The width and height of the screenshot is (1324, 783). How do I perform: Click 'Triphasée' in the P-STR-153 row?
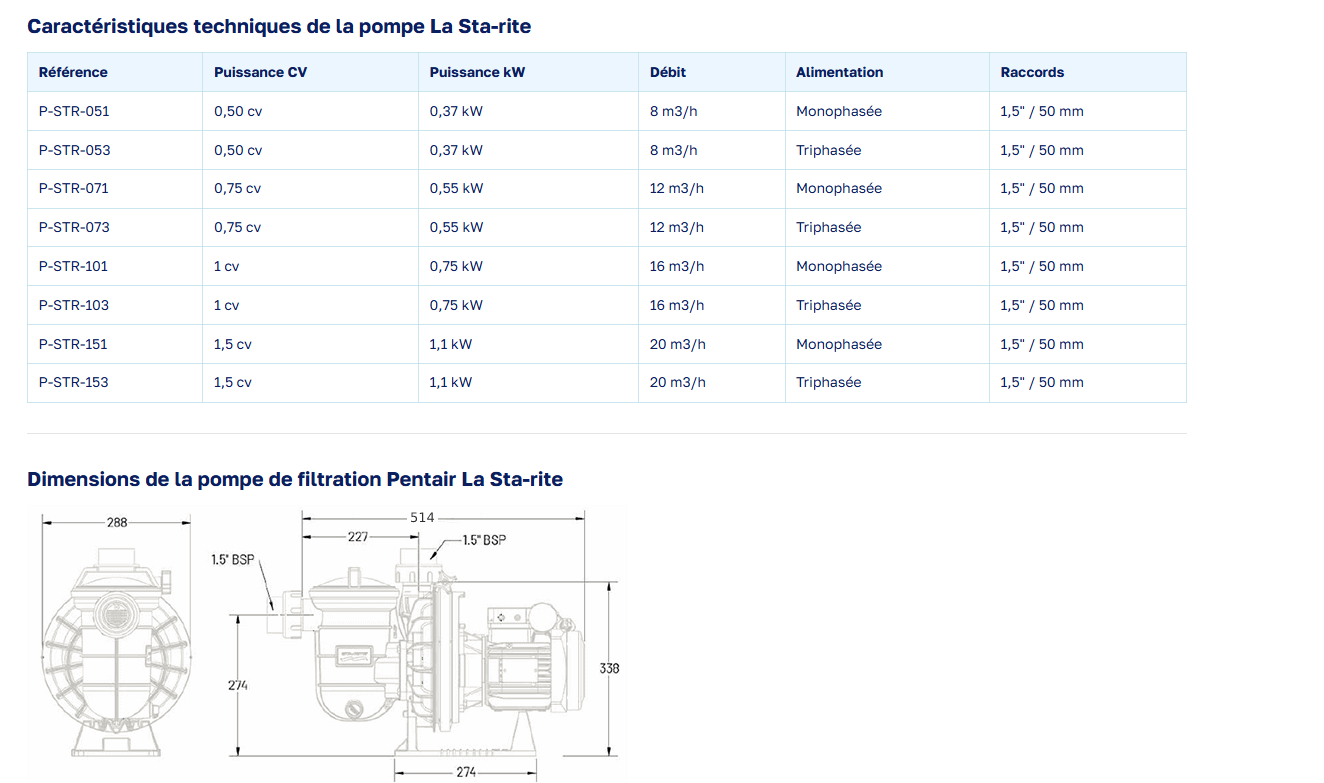tap(829, 382)
